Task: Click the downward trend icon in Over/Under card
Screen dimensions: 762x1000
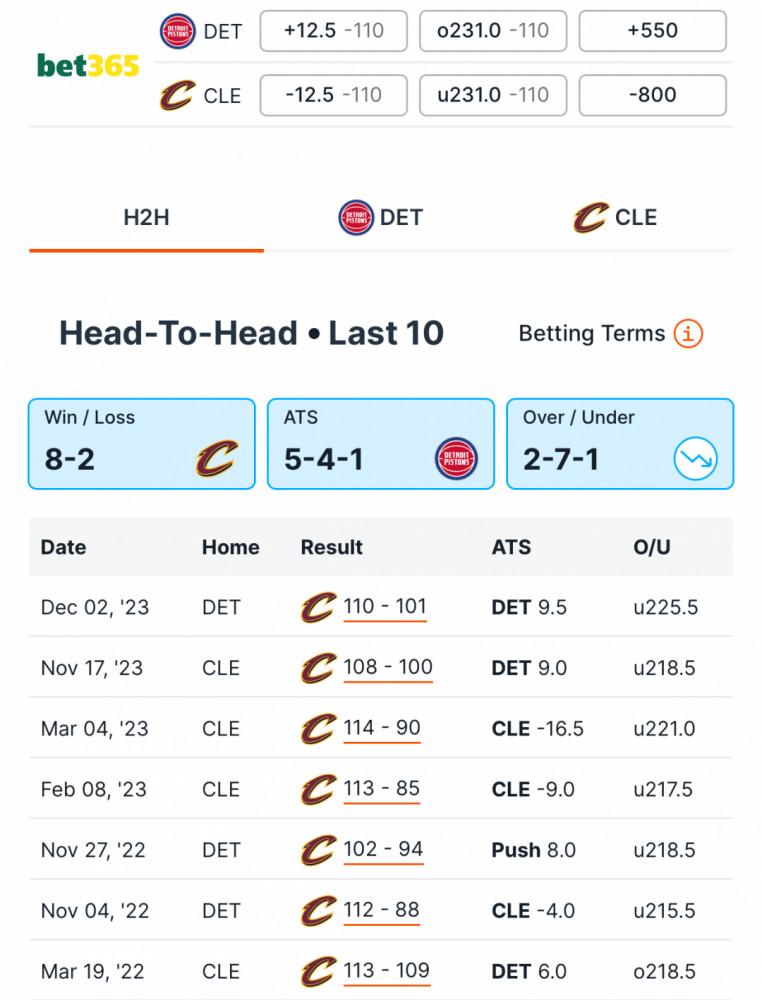Action: coord(696,459)
